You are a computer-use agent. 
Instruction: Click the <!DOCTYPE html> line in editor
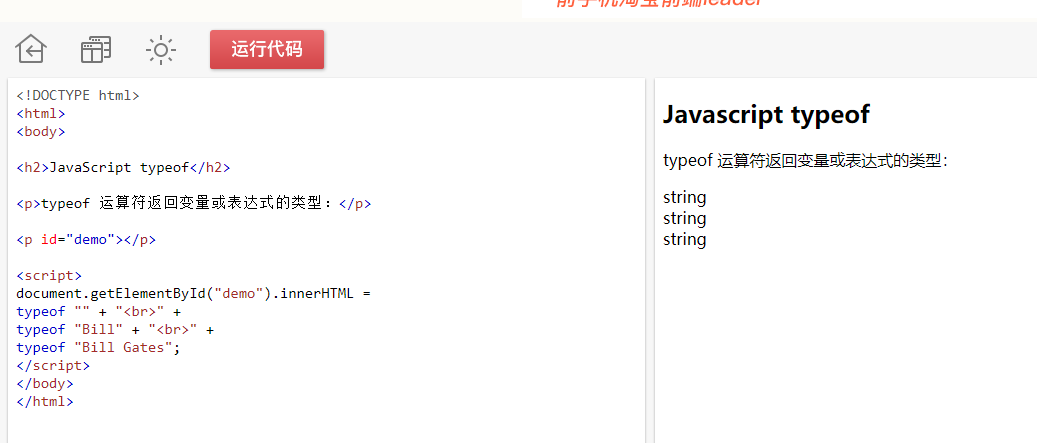78,95
